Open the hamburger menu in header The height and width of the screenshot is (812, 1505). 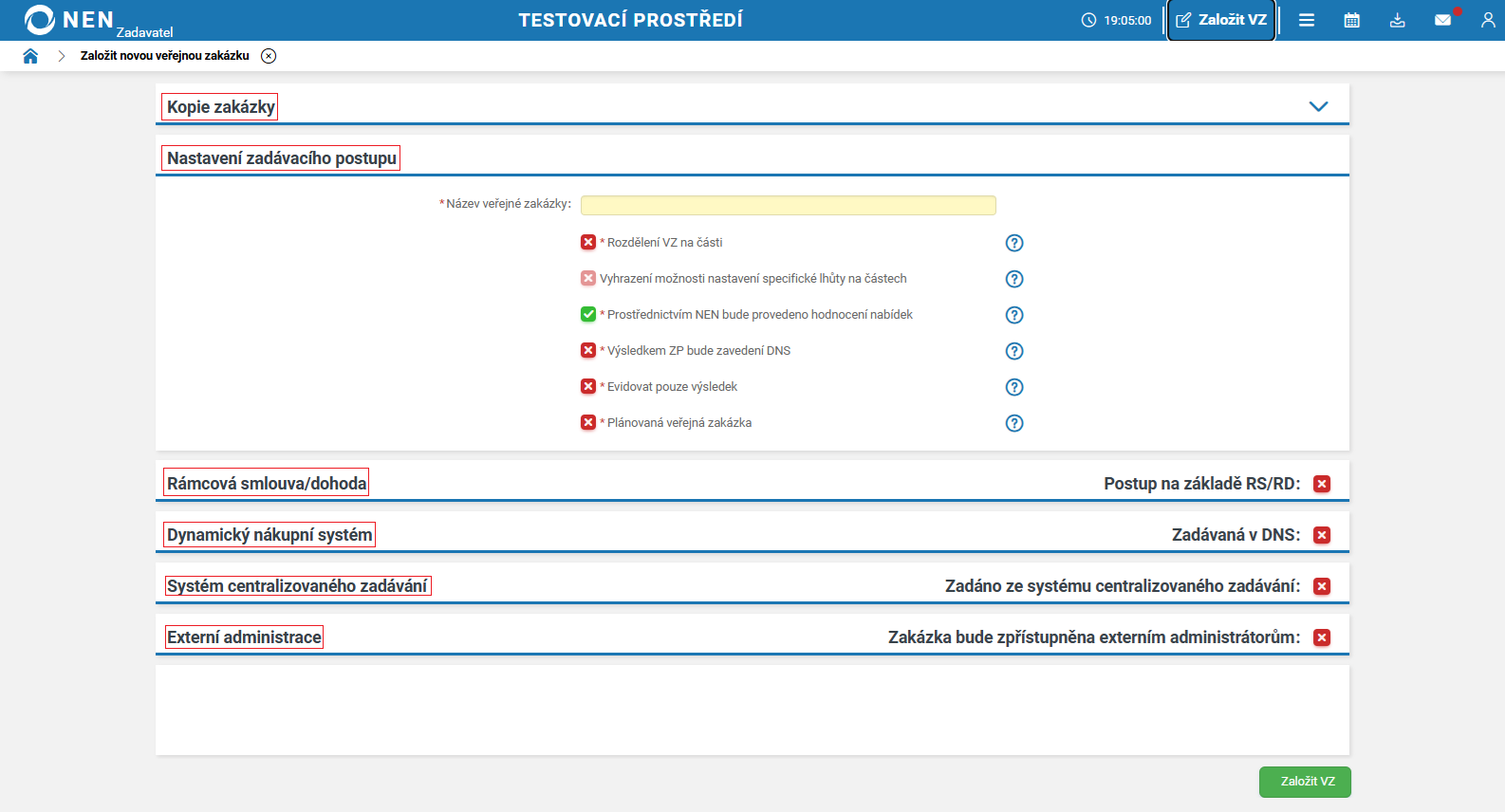1307,20
